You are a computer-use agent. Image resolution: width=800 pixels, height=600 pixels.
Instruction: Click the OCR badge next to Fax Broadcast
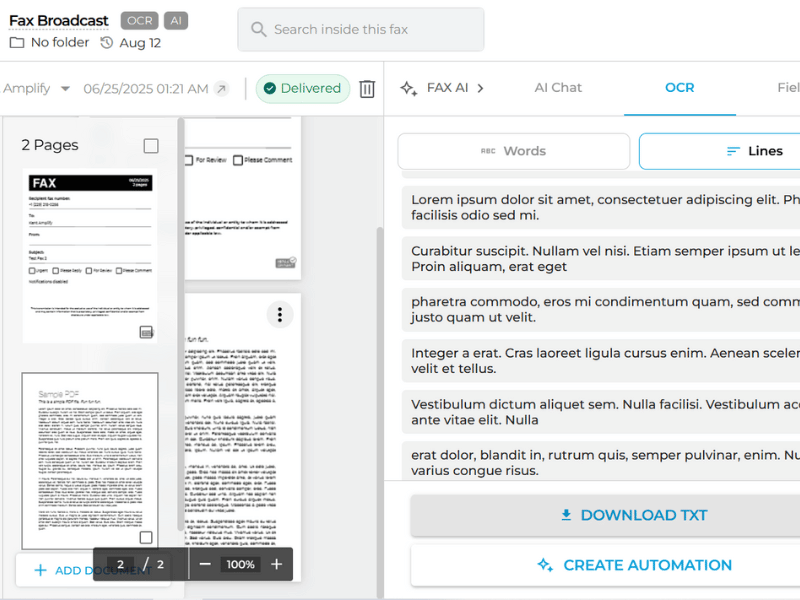(x=139, y=21)
